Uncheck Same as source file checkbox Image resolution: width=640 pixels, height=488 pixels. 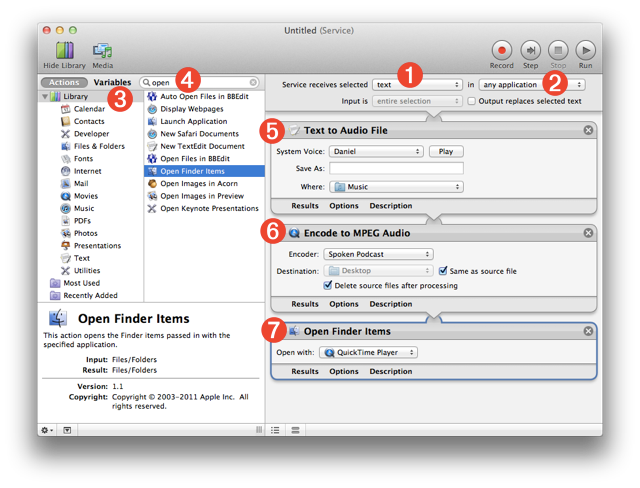tap(443, 271)
